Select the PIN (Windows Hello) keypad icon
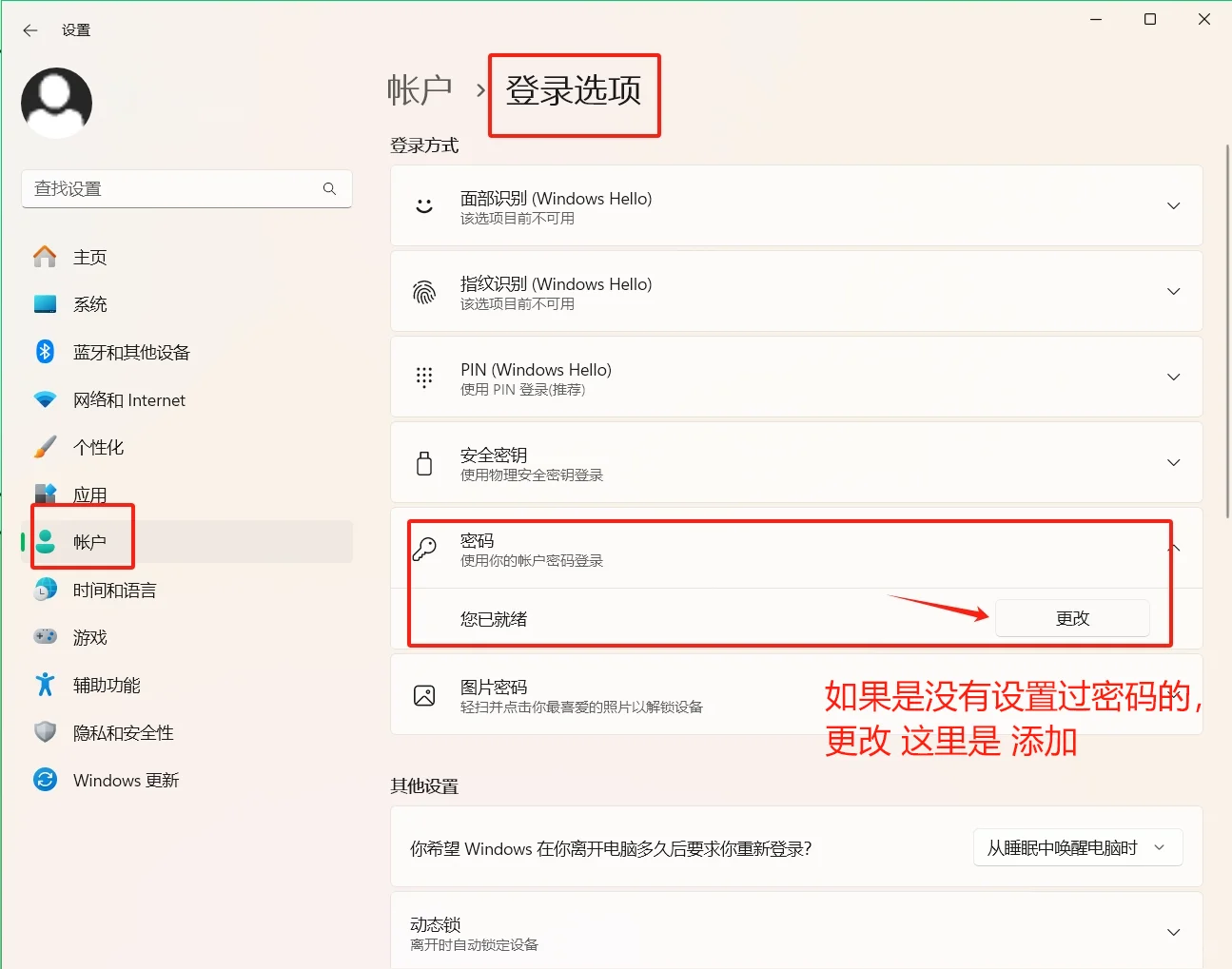Viewport: 1232px width, 969px height. pos(423,377)
